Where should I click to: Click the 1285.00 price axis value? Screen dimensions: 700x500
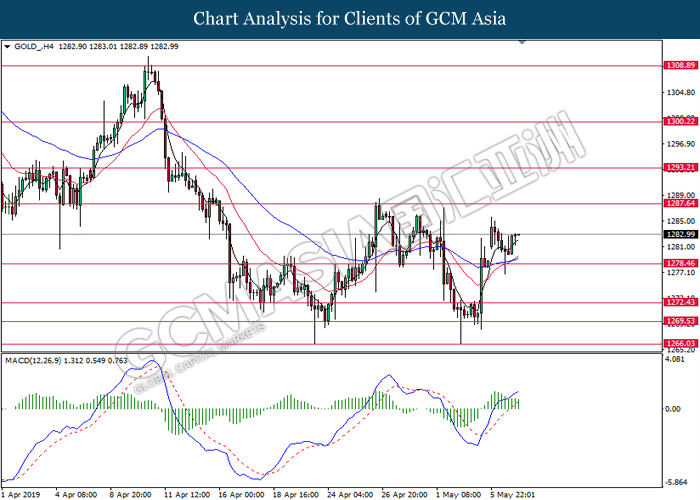681,221
